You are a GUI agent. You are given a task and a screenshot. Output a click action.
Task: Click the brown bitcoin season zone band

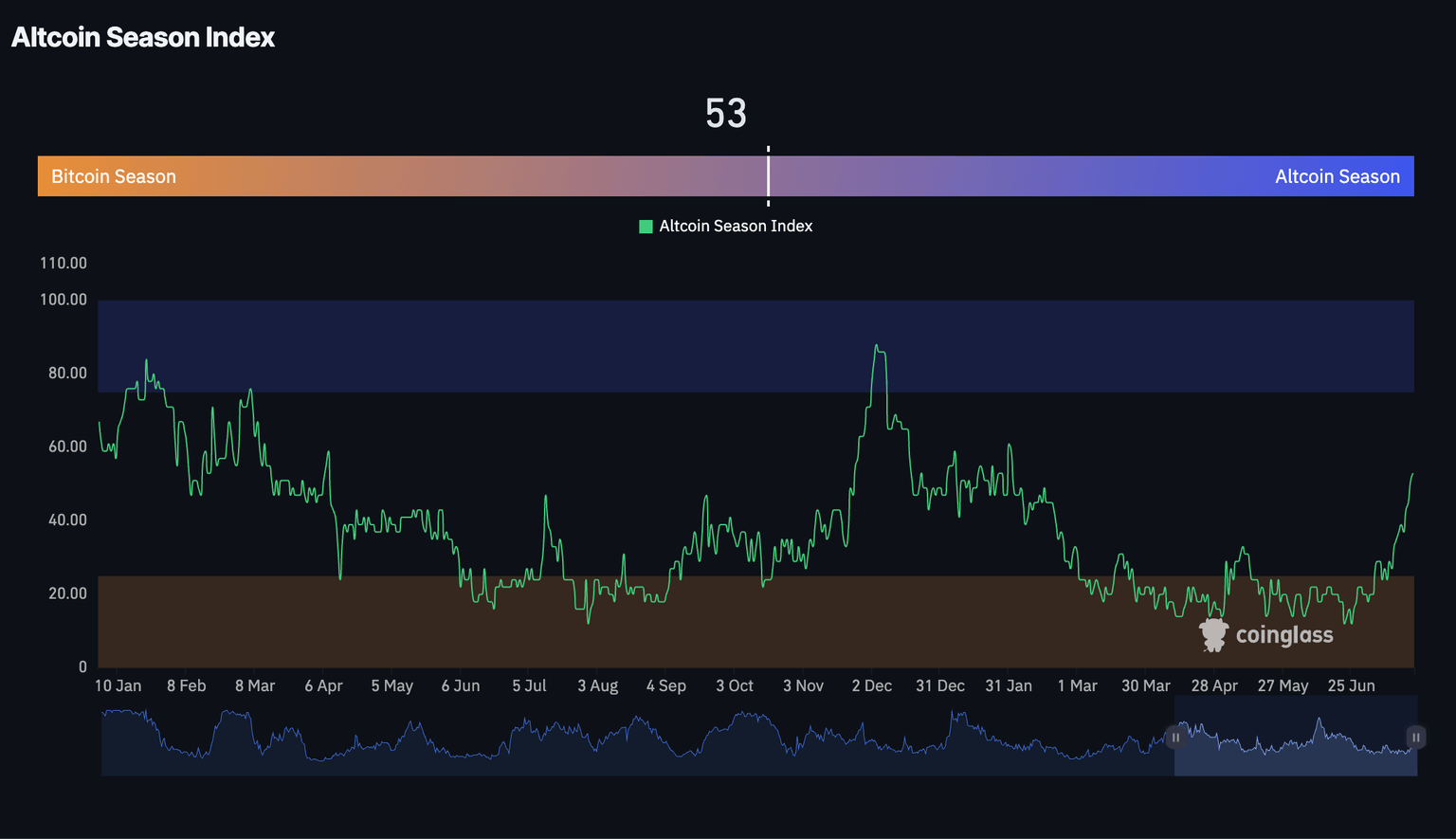point(755,621)
